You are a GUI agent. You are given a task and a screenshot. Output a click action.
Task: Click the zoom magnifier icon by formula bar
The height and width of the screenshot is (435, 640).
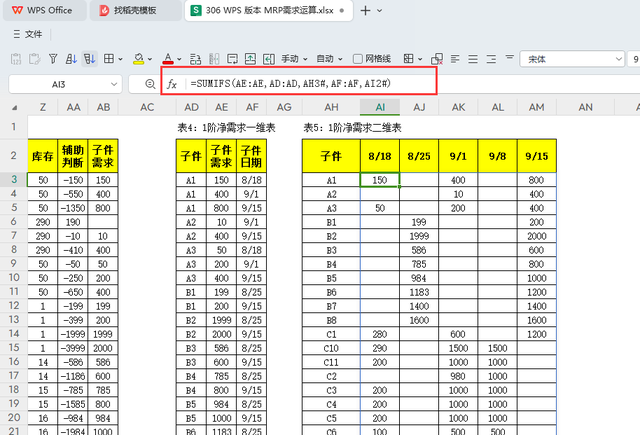point(150,84)
